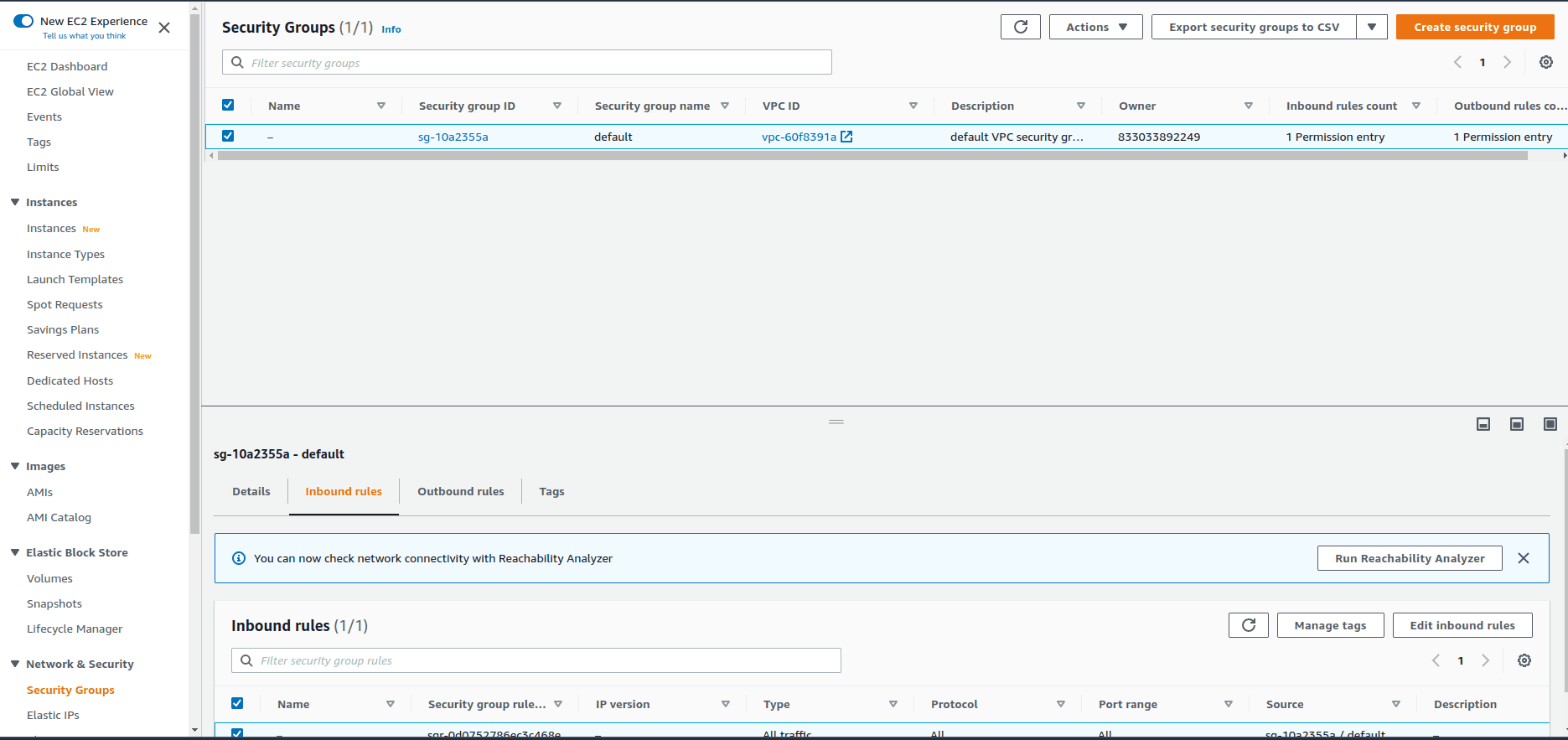This screenshot has width=1568, height=740.
Task: Go to next page of security groups
Action: pos(1508,62)
